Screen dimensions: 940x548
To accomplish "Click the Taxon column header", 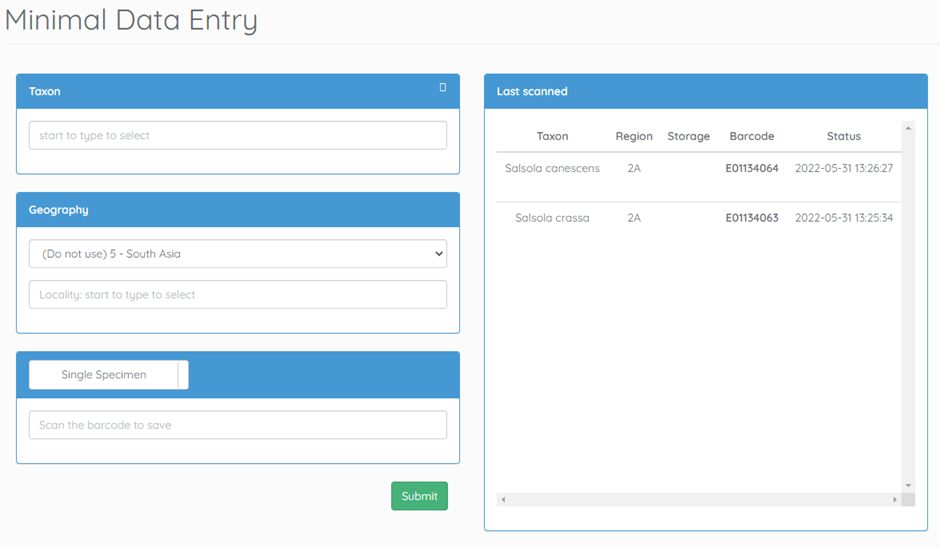I will click(552, 136).
